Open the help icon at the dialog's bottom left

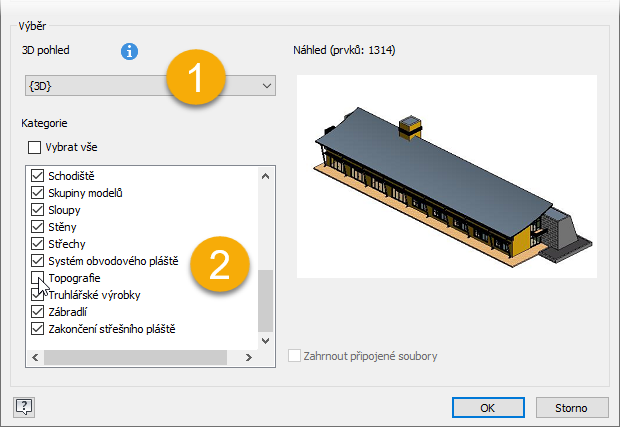click(24, 407)
